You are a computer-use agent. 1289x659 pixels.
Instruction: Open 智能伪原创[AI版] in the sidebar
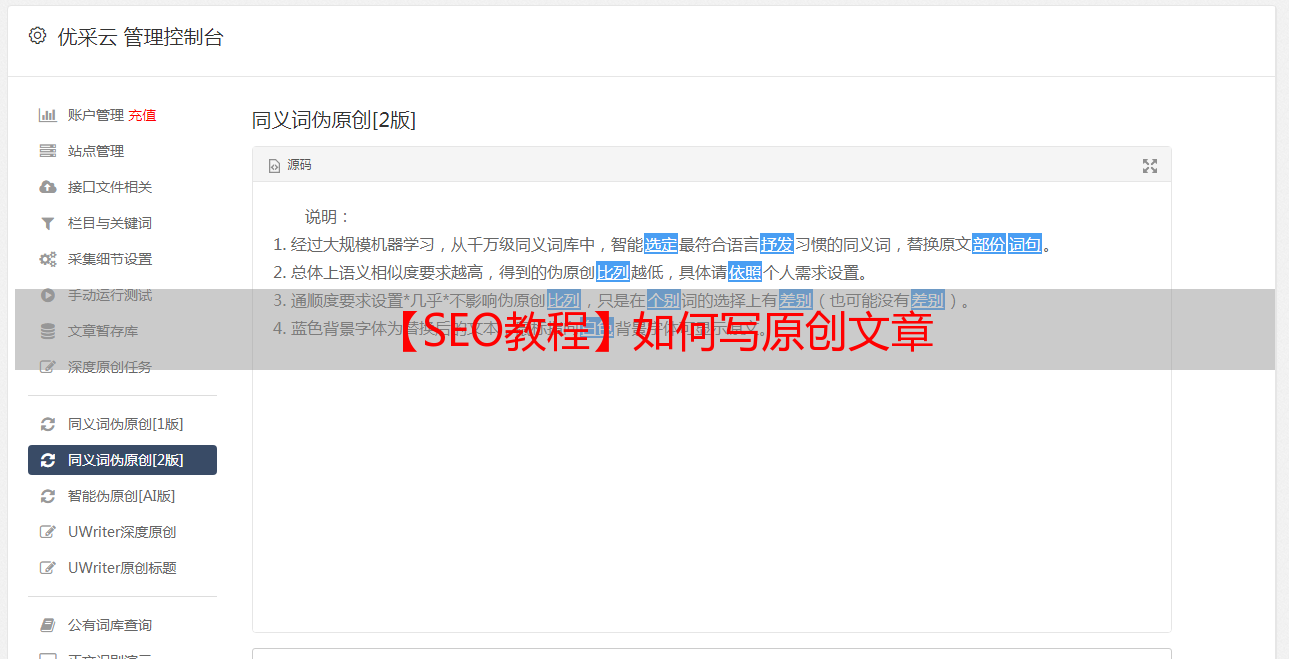click(x=122, y=496)
